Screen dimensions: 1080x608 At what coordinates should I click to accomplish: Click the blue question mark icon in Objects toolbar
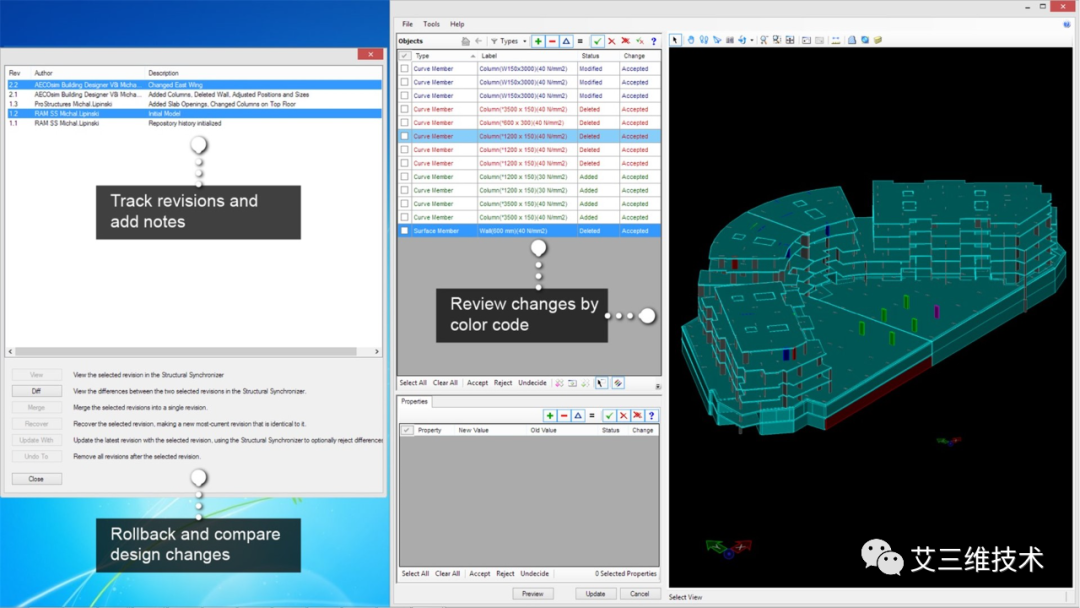[654, 41]
